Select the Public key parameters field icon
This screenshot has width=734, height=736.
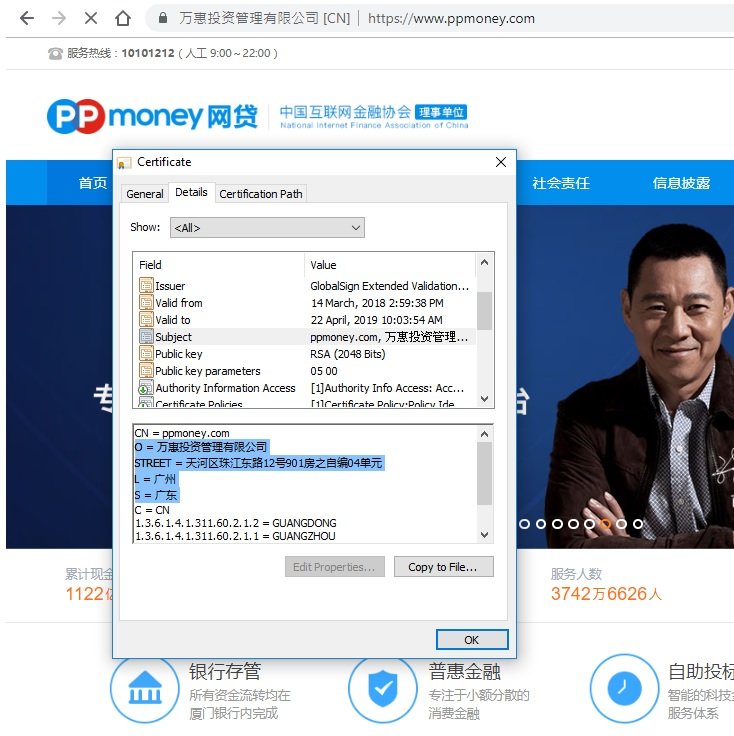(x=146, y=370)
